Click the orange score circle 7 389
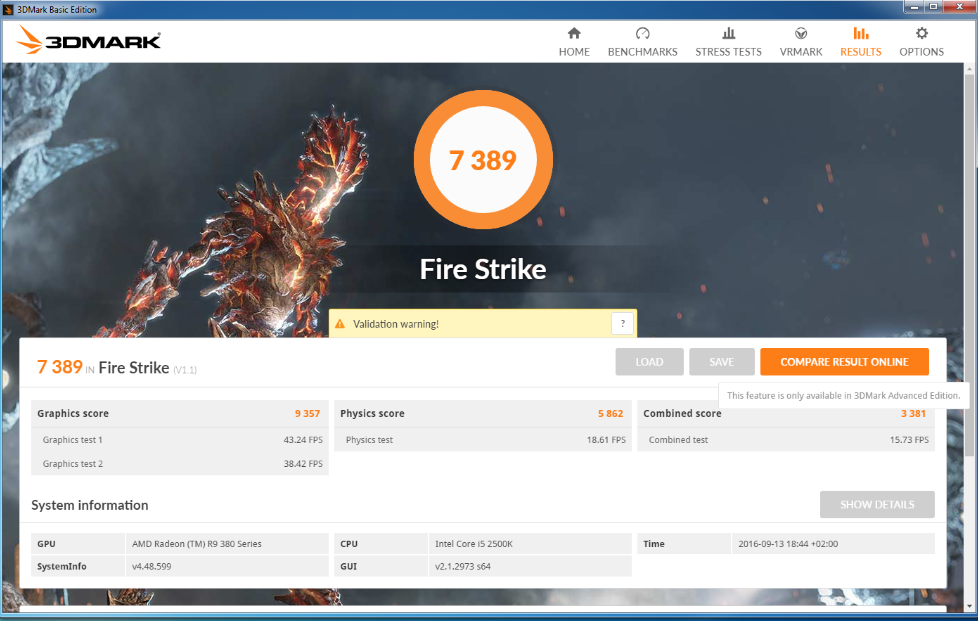Image resolution: width=978 pixels, height=621 pixels. coord(483,160)
